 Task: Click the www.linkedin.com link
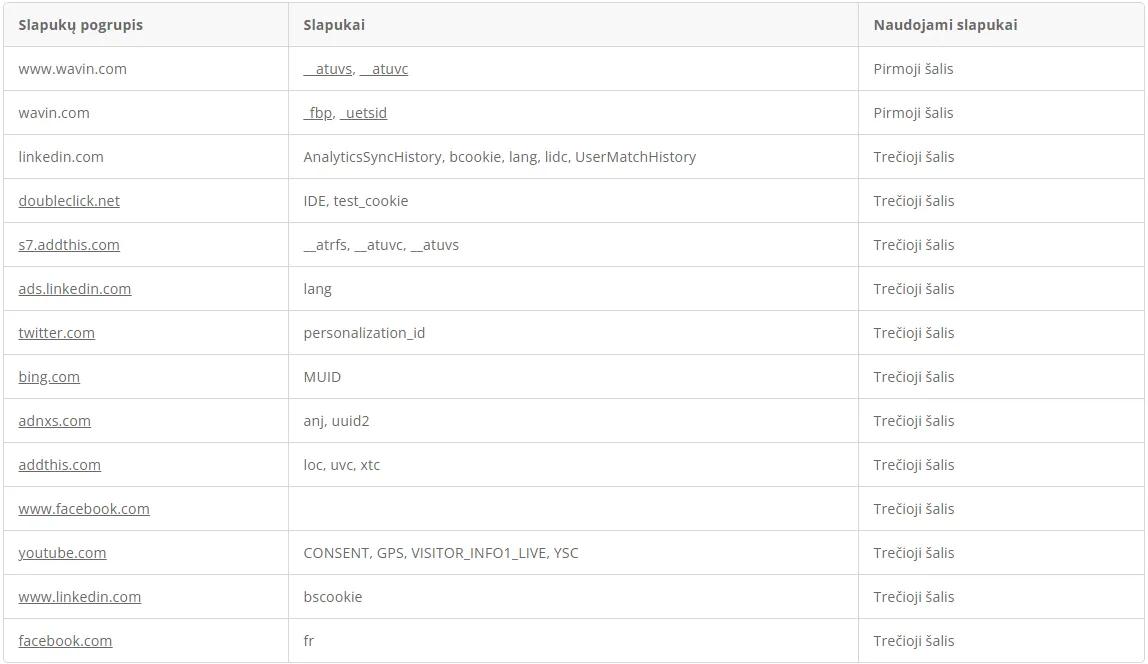point(80,596)
